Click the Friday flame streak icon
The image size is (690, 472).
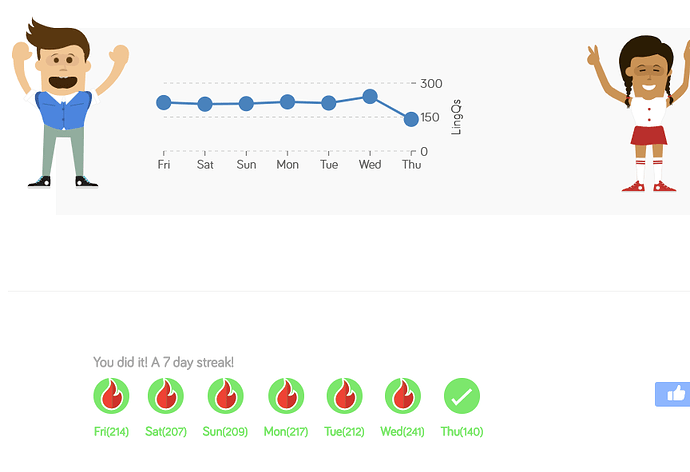(x=111, y=396)
